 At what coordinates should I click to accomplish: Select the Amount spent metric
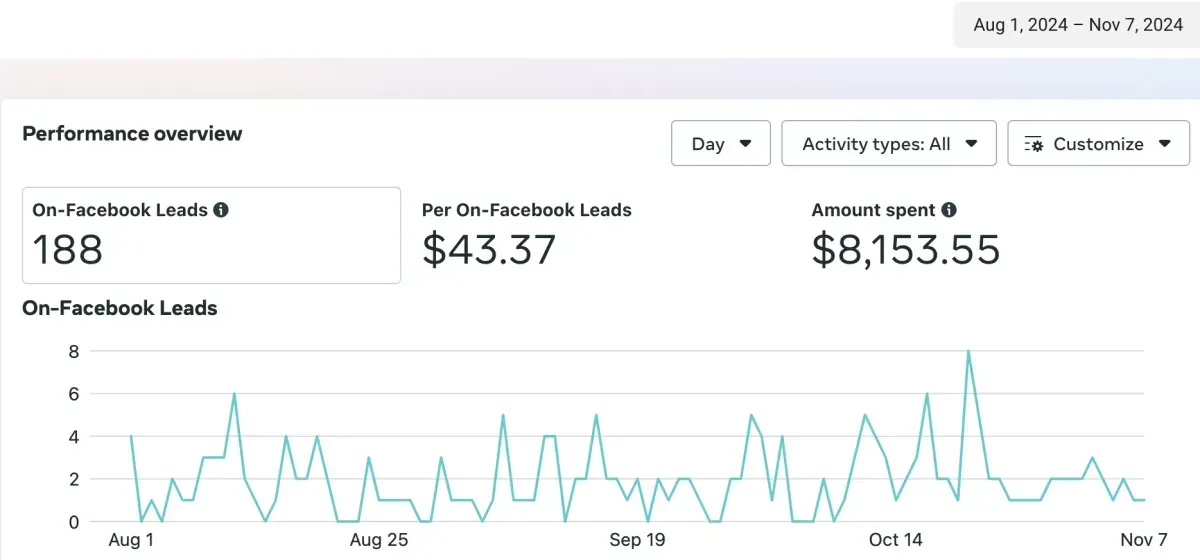(x=873, y=210)
